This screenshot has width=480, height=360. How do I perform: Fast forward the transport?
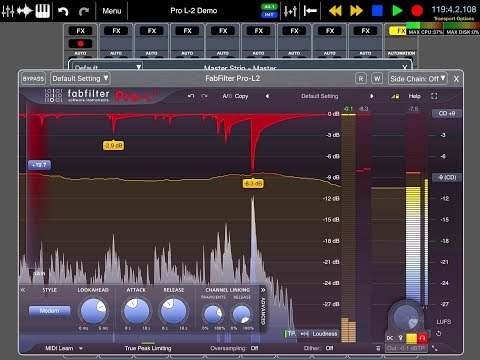pos(356,11)
